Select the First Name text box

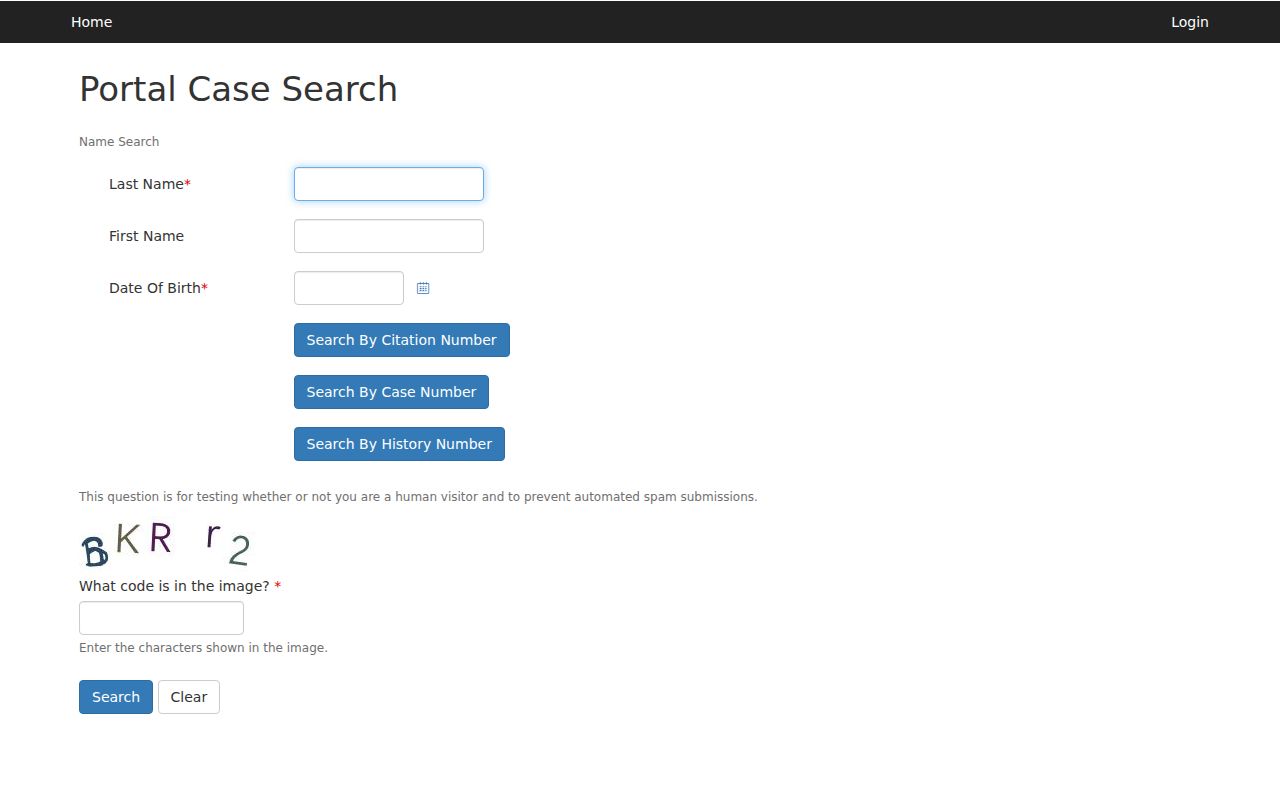pos(389,236)
